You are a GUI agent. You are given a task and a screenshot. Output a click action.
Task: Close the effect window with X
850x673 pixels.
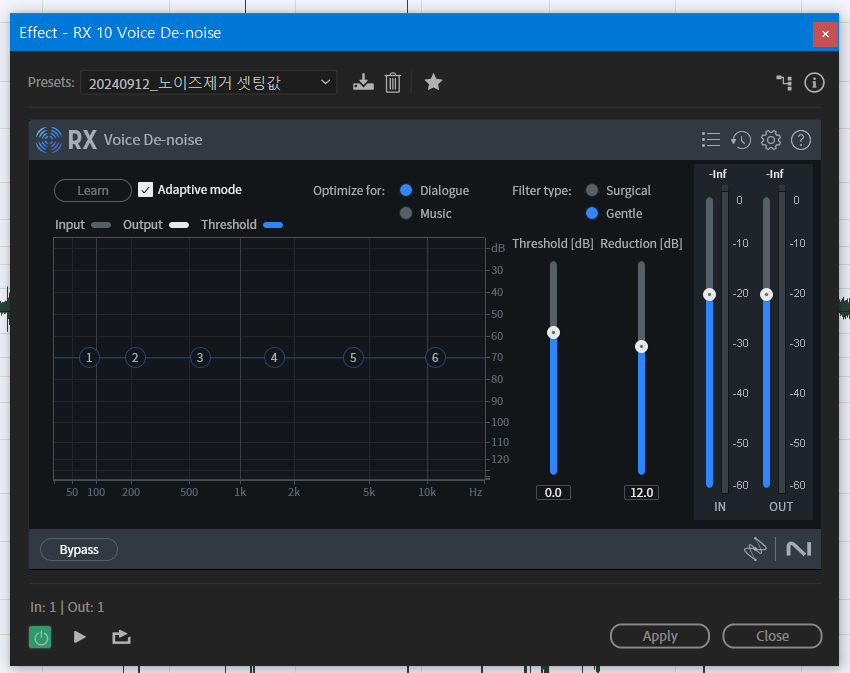pyautogui.click(x=825, y=34)
